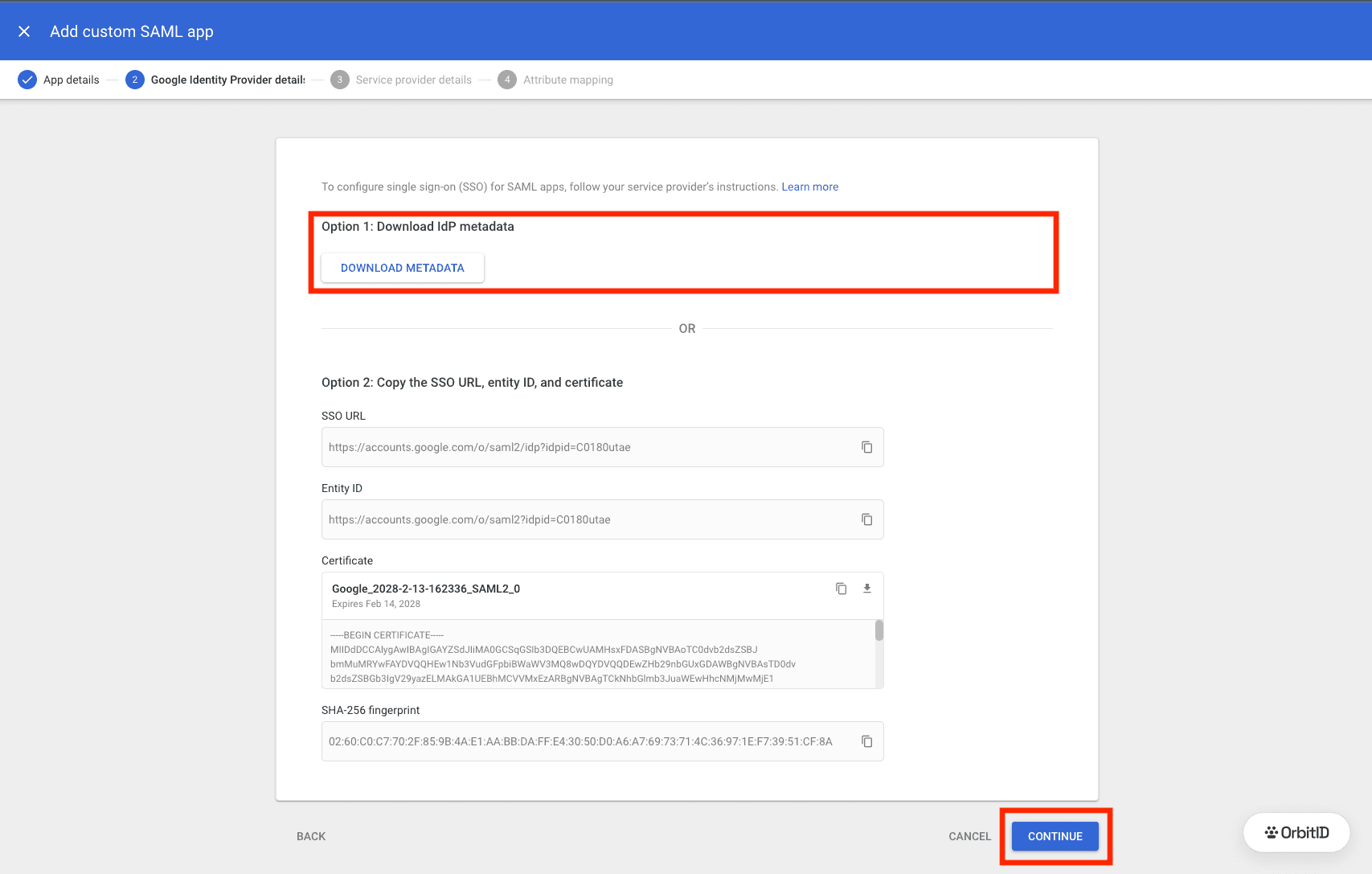
Task: Click the Download Metadata button
Action: pyautogui.click(x=403, y=268)
